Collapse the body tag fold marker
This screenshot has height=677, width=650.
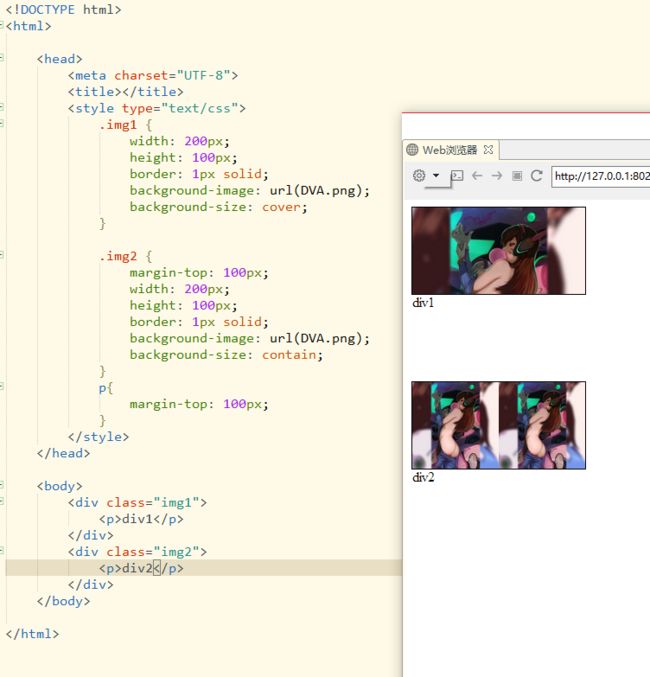[2, 485]
